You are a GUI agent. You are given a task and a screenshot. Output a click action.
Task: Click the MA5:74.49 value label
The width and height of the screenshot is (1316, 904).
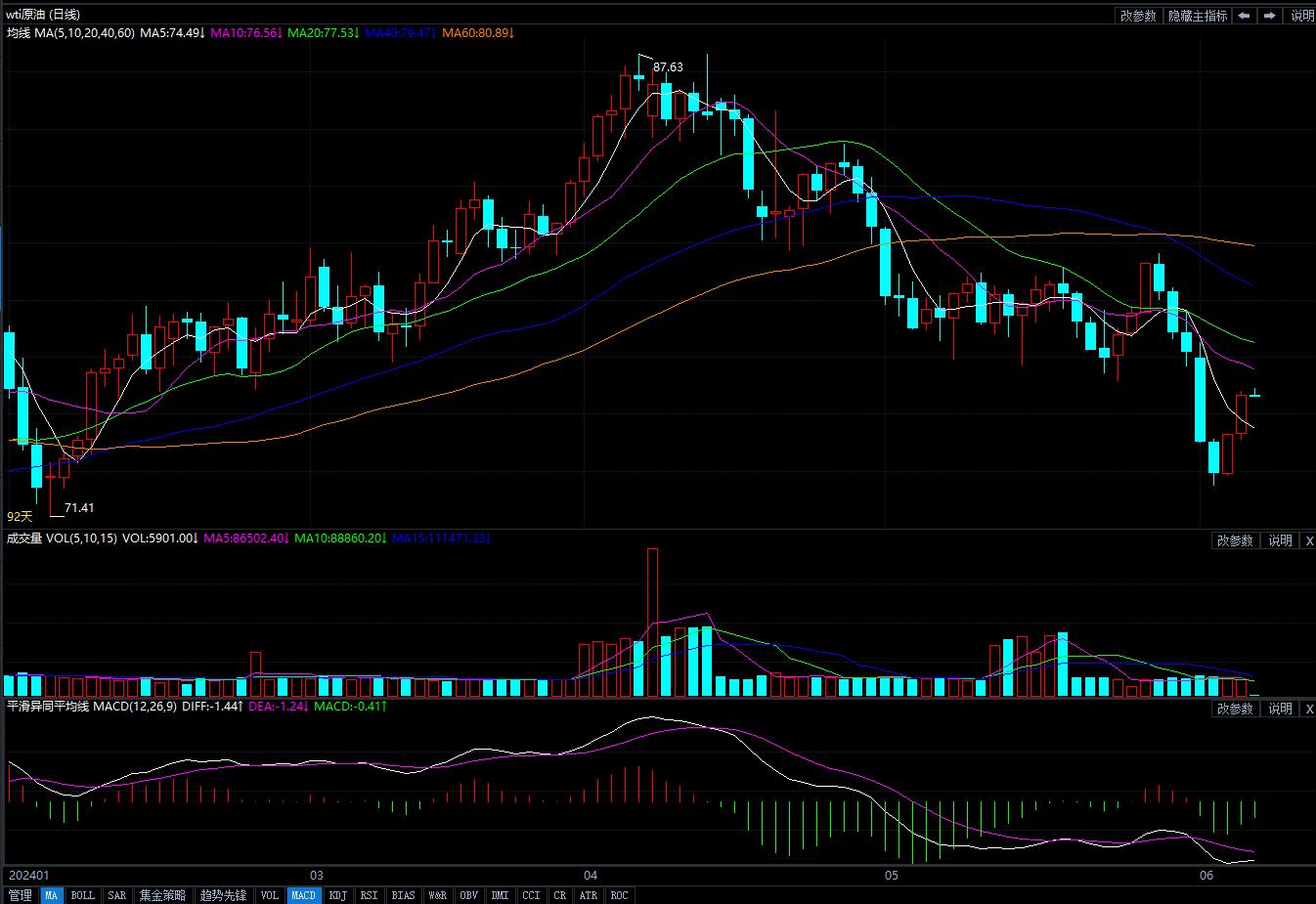click(172, 33)
